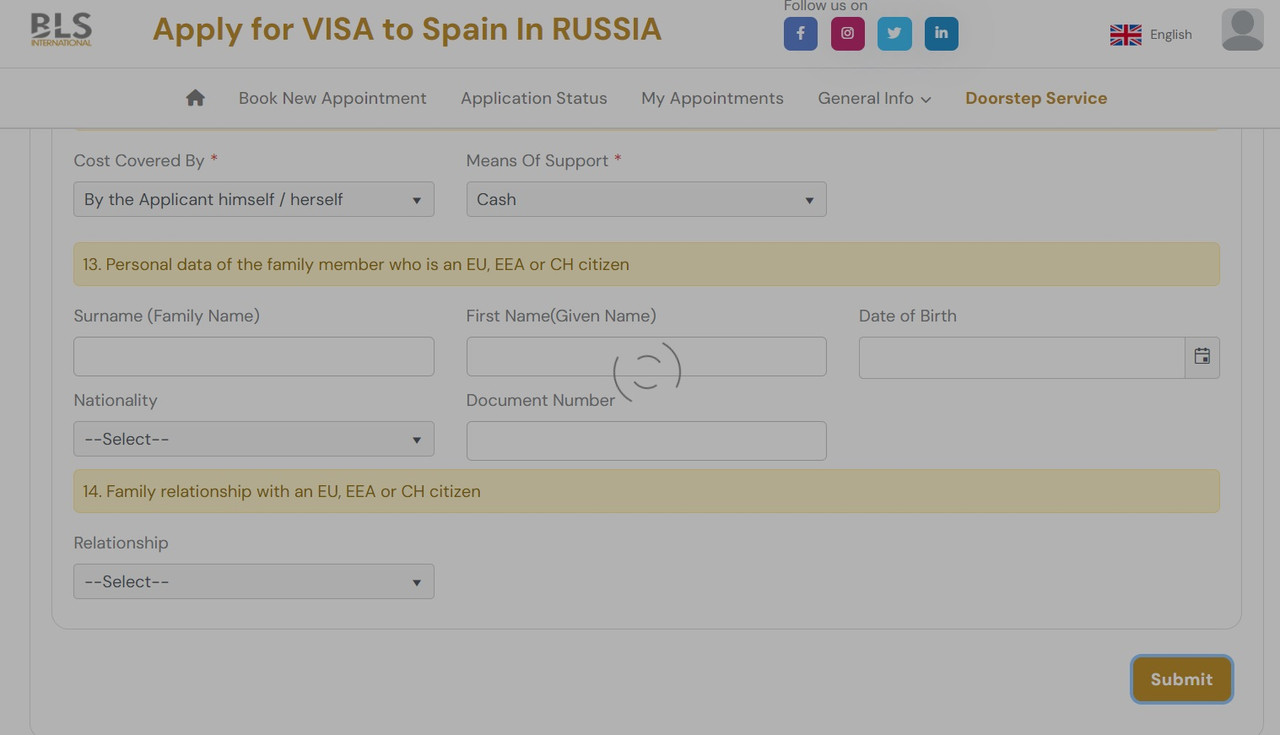Open Book New Appointment menu item
Screen dimensions: 1280x735
click(x=332, y=98)
